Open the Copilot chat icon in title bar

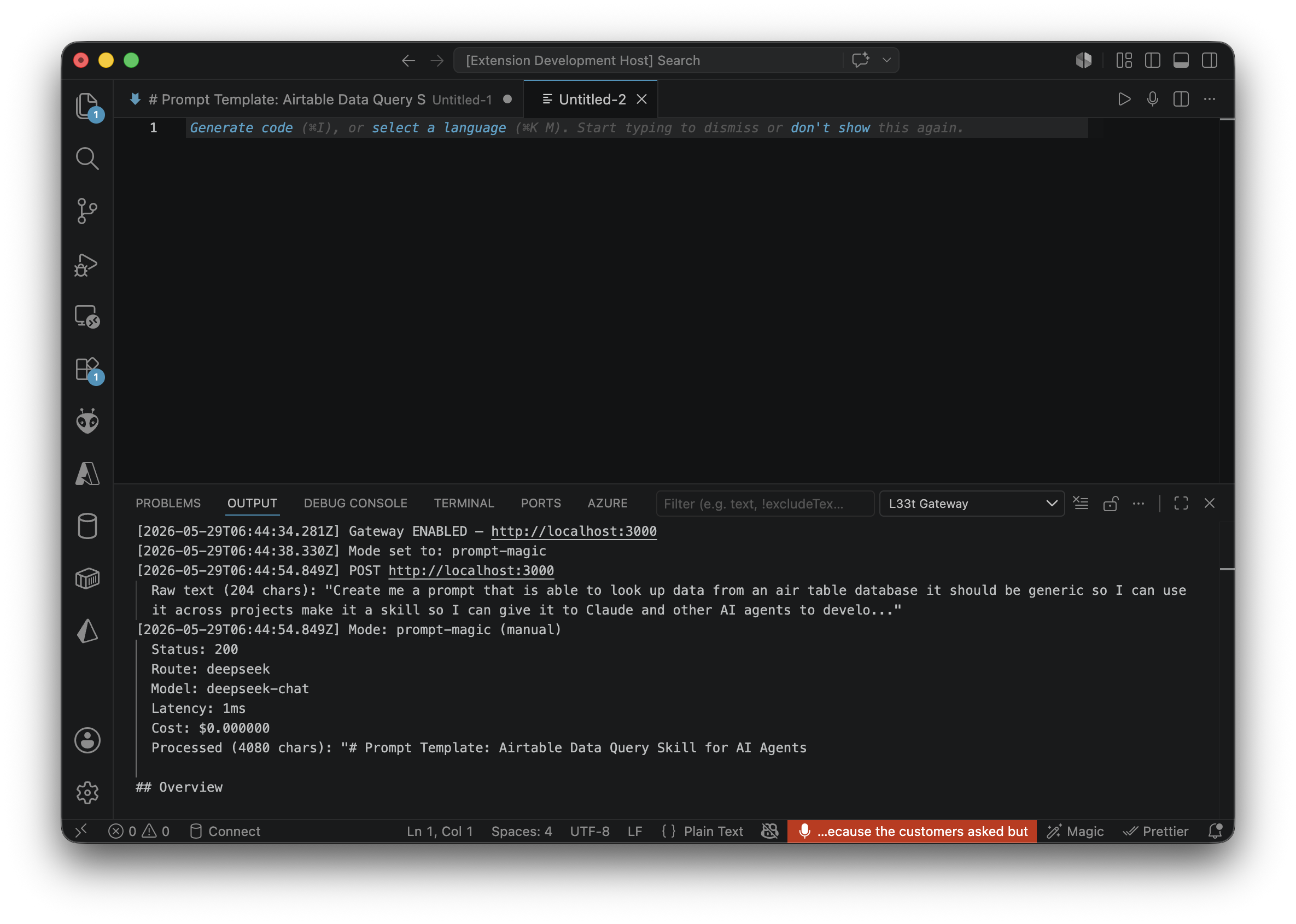861,60
